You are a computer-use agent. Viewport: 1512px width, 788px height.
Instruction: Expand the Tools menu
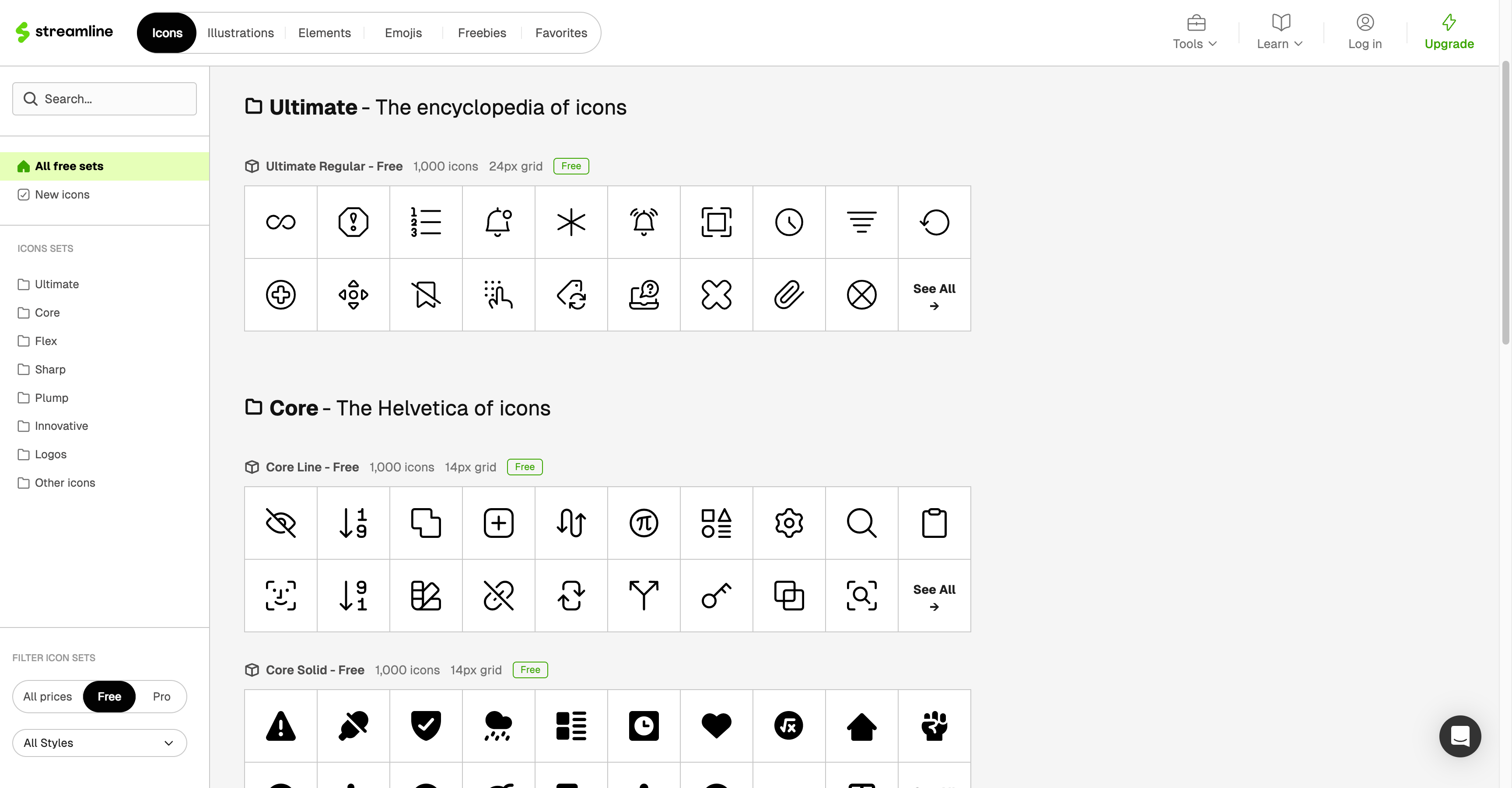pyautogui.click(x=1195, y=32)
